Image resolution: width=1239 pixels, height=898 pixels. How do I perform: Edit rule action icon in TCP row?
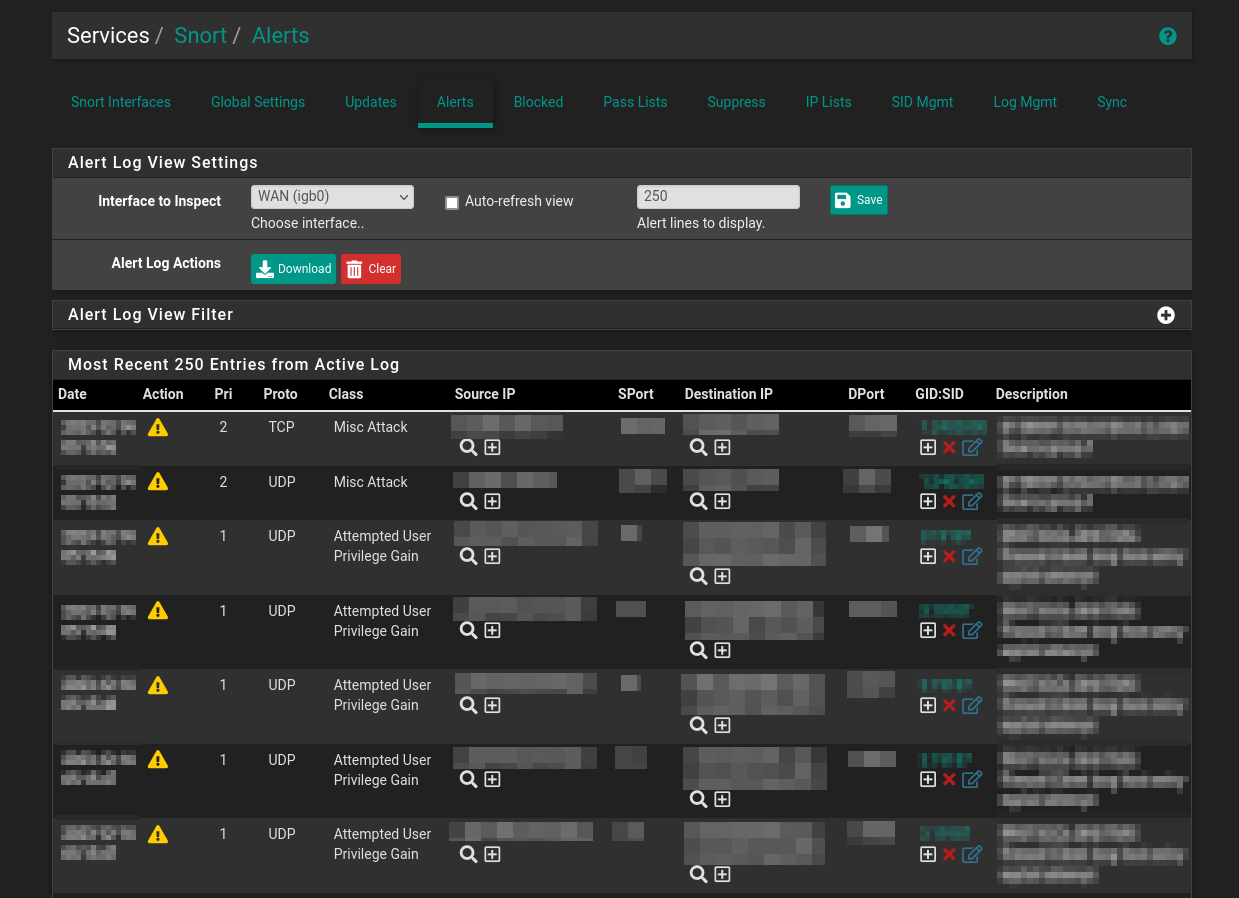point(972,447)
